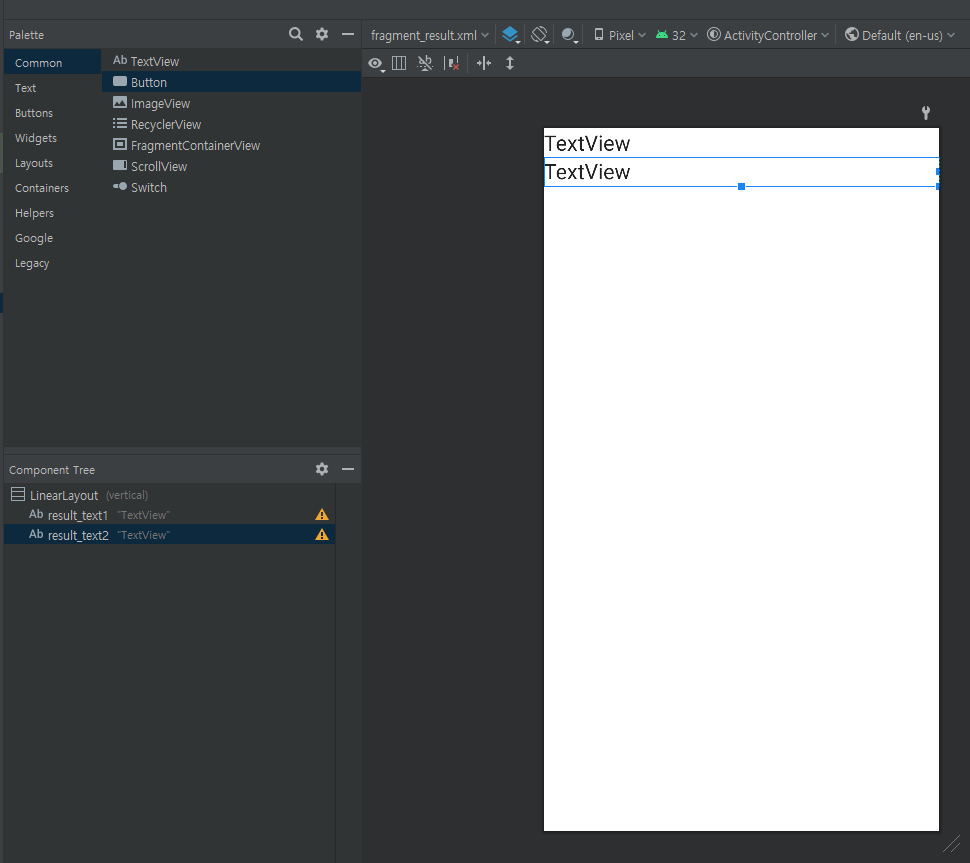Select result_text2 in Component Tree
The width and height of the screenshot is (970, 863).
pos(170,535)
